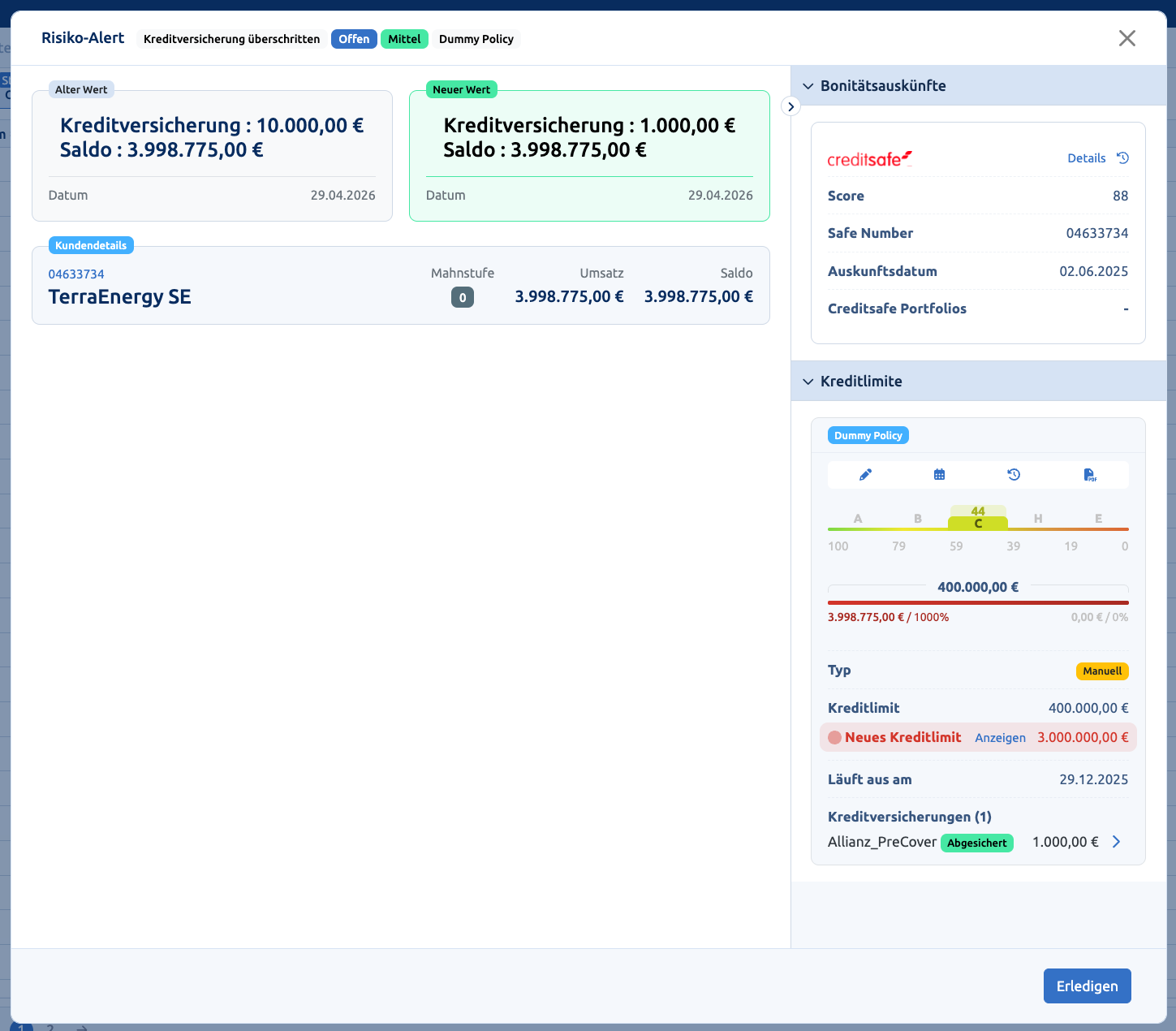1176x1031 pixels.
Task: Open Creditsafe Details link
Action: (1087, 158)
